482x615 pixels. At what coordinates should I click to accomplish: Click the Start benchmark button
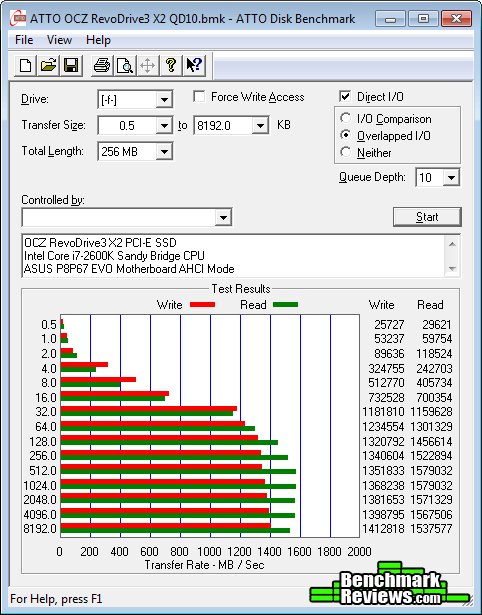(x=427, y=217)
